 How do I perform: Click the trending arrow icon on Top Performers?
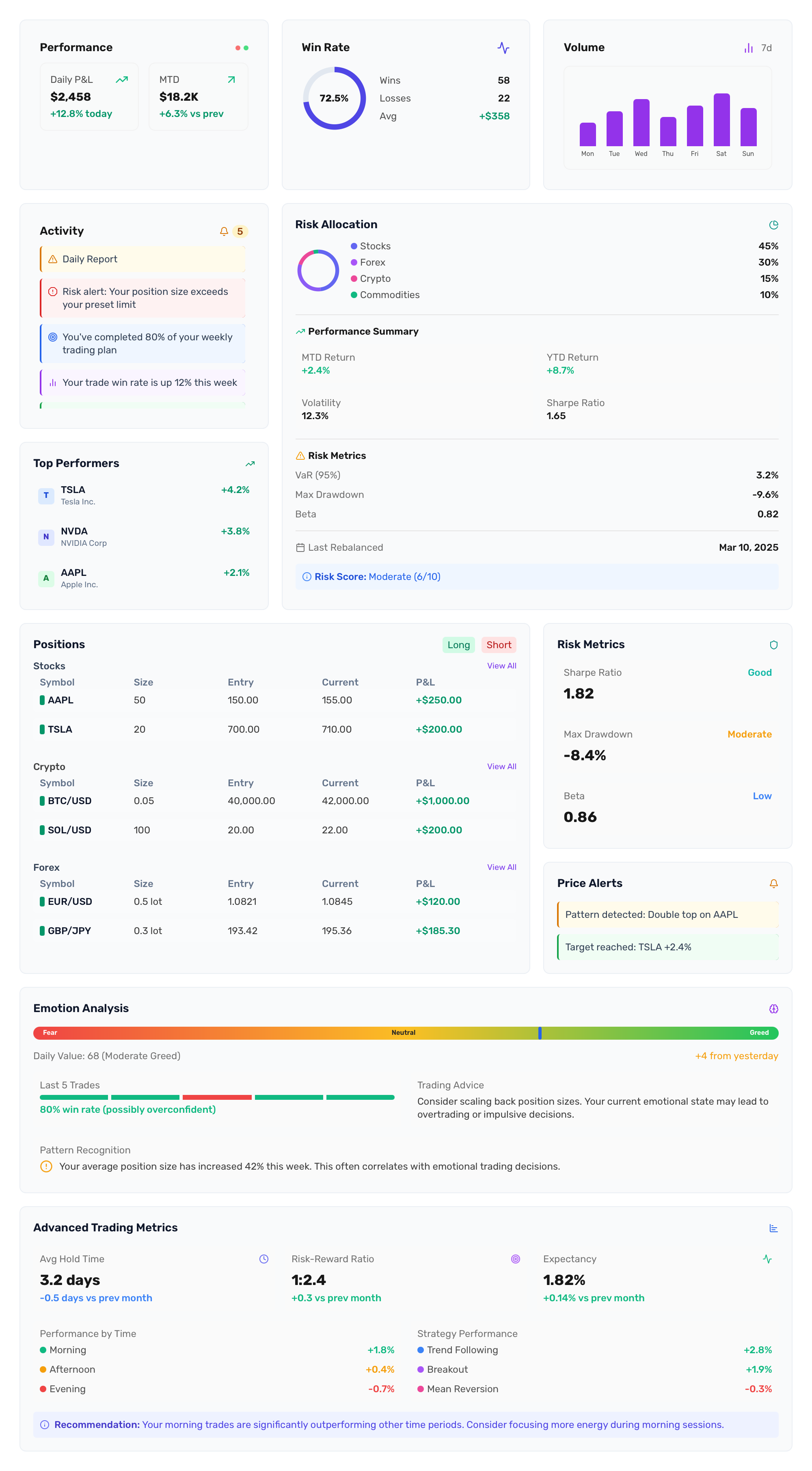[x=250, y=464]
